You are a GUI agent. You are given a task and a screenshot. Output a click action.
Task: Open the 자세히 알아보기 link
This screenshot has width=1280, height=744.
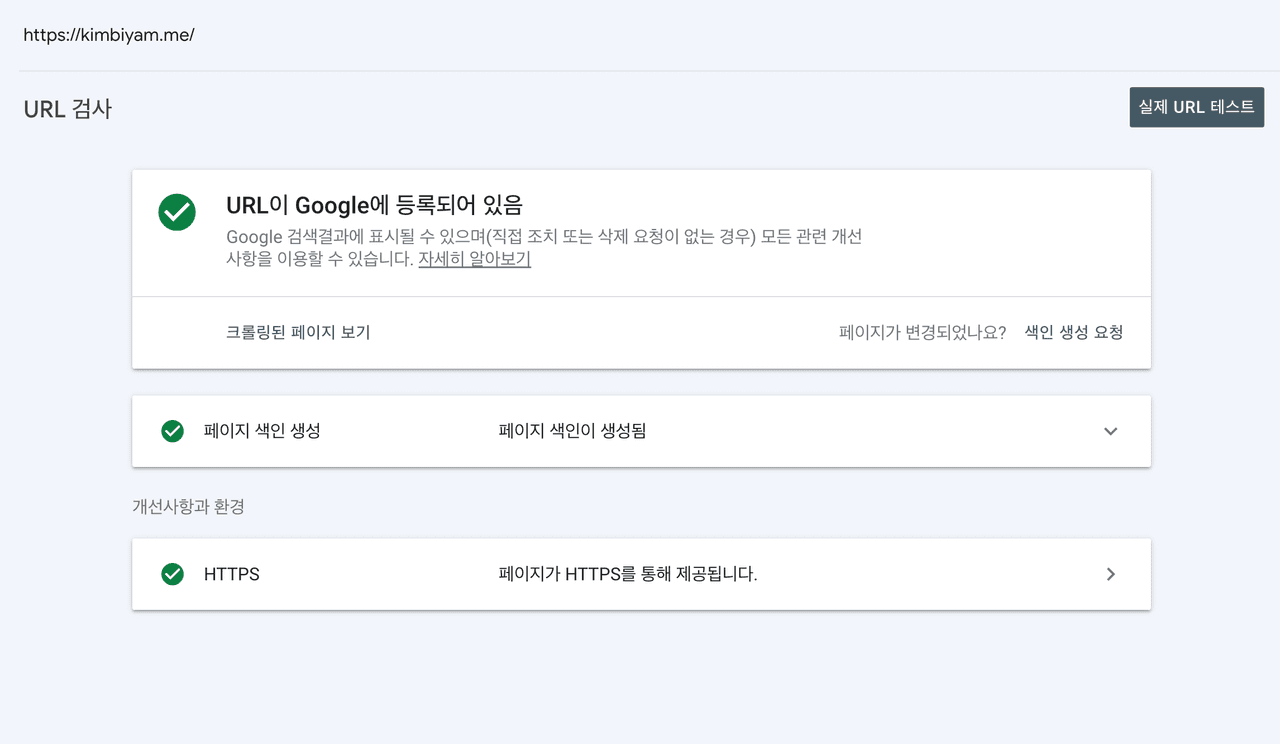pyautogui.click(x=474, y=259)
